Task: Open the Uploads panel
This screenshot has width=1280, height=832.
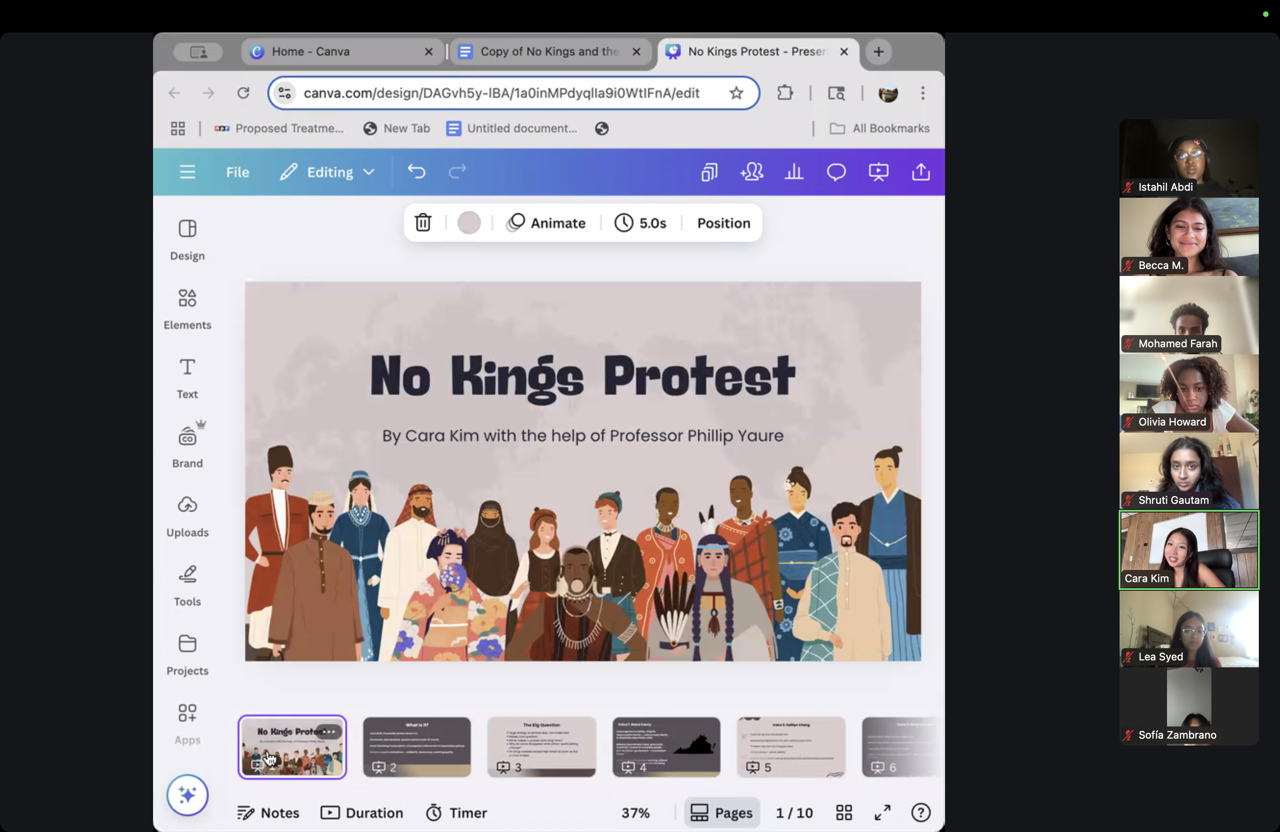Action: (187, 516)
